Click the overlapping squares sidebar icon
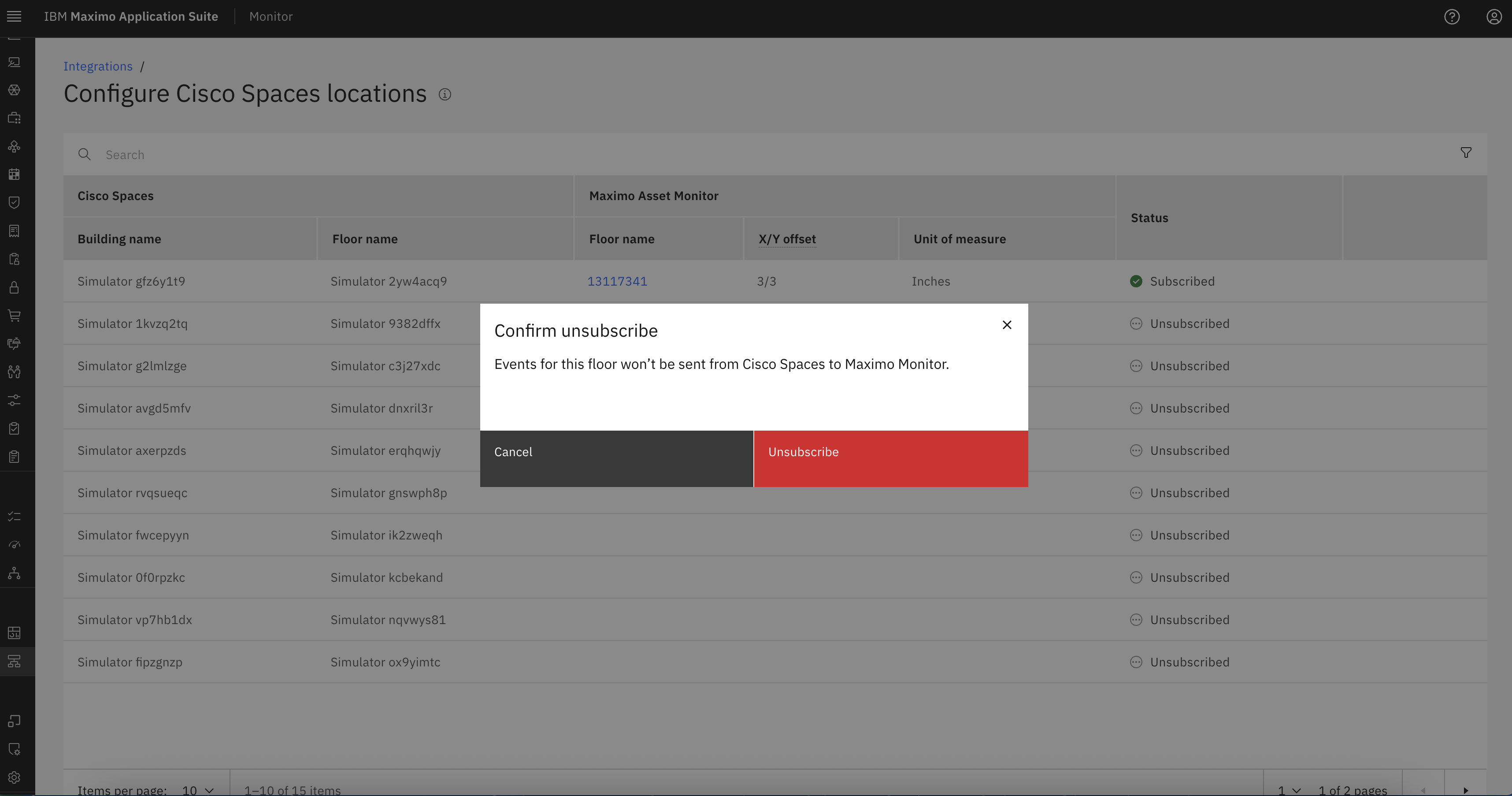 (14, 721)
